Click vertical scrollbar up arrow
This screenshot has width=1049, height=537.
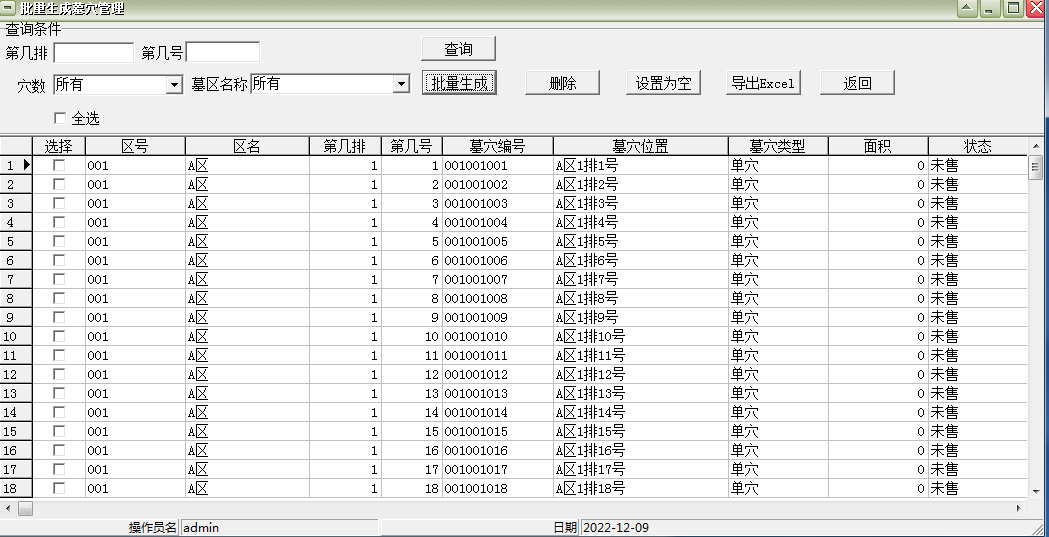1036,146
